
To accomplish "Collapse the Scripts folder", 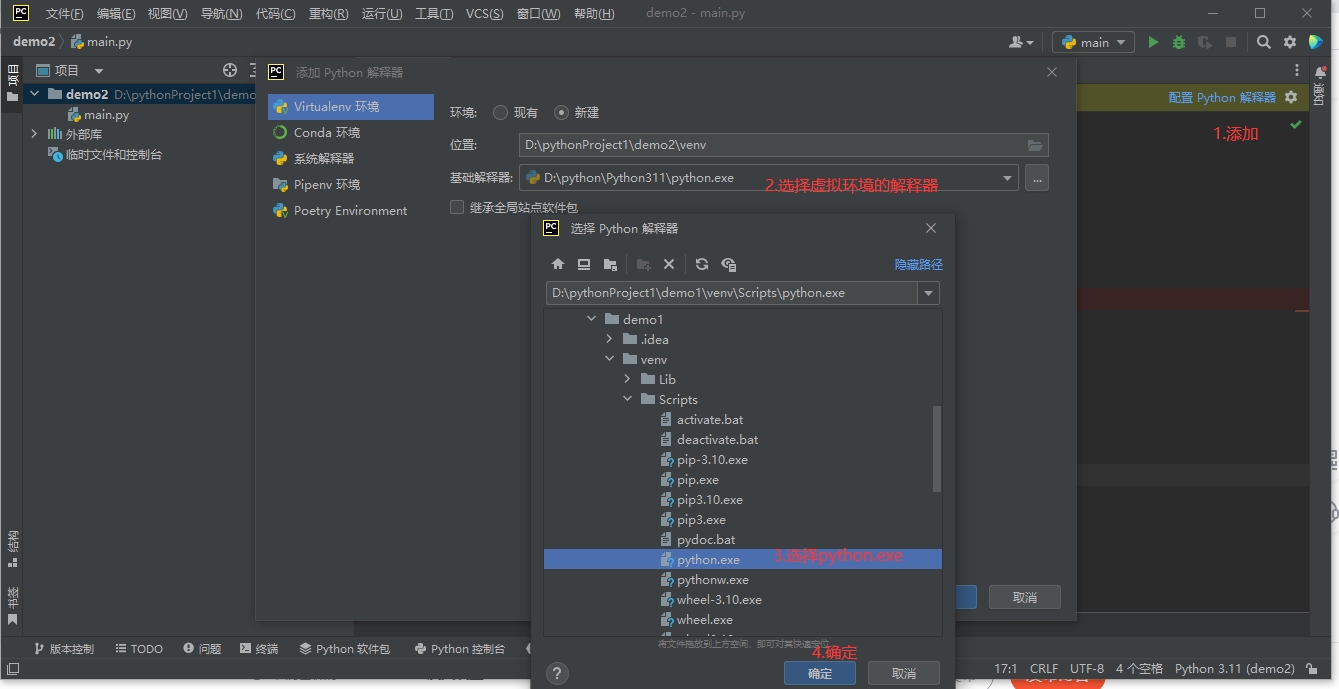I will click(627, 399).
